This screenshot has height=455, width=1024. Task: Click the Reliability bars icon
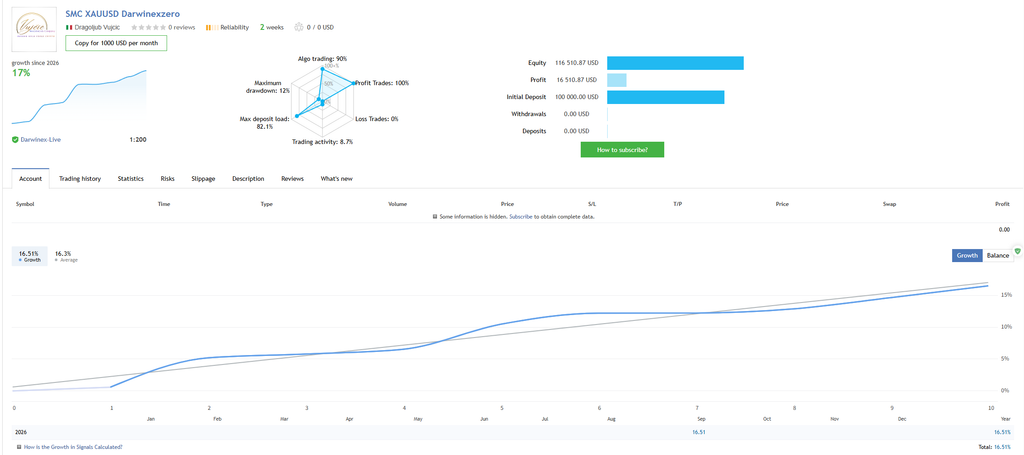[x=211, y=27]
